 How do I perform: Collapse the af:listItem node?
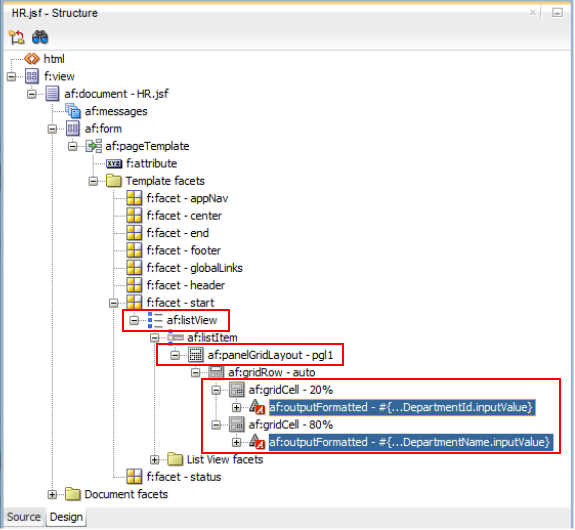coord(155,337)
